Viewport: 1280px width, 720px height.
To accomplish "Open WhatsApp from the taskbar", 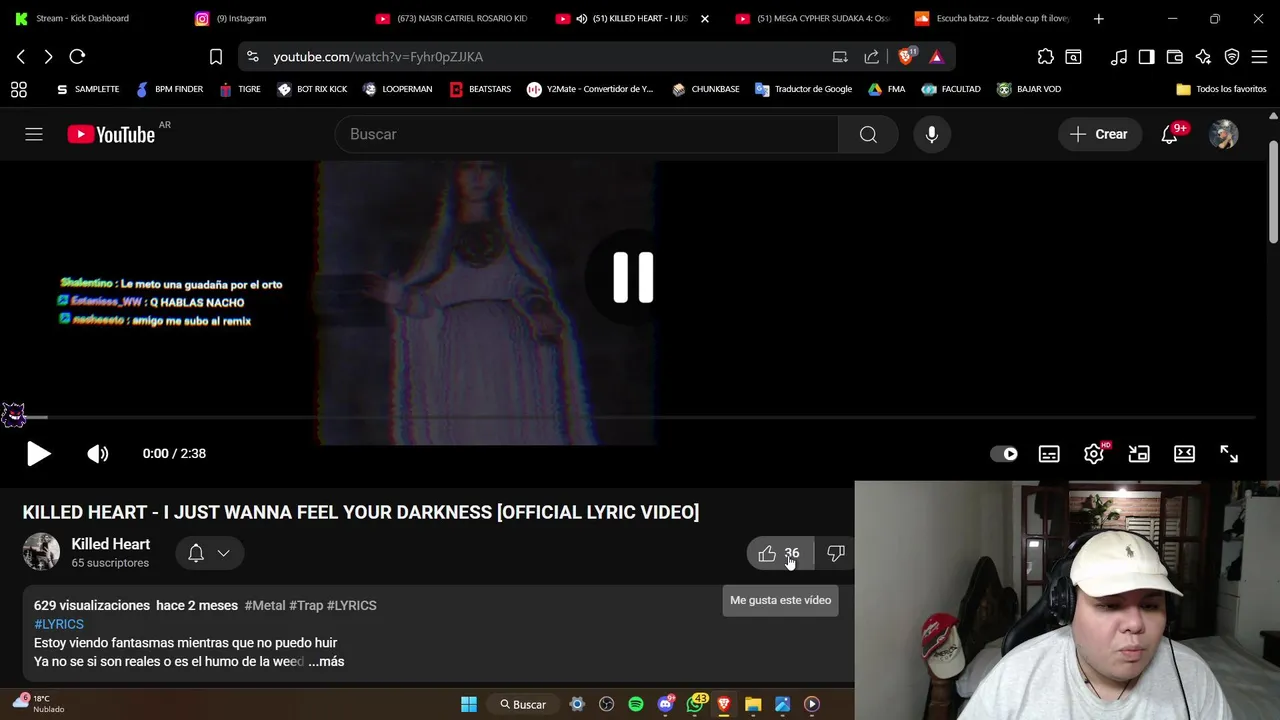I will (x=695, y=704).
